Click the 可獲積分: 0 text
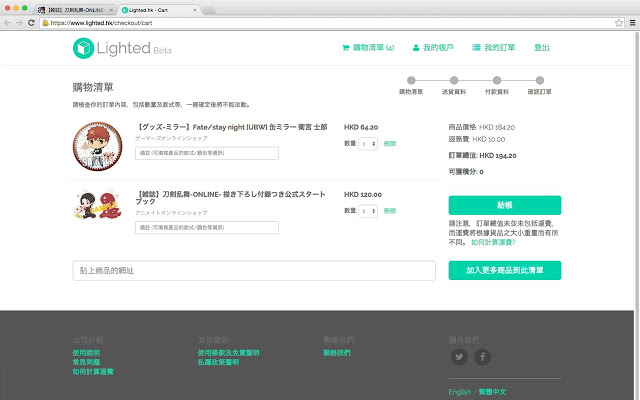640x400 pixels. pyautogui.click(x=466, y=172)
